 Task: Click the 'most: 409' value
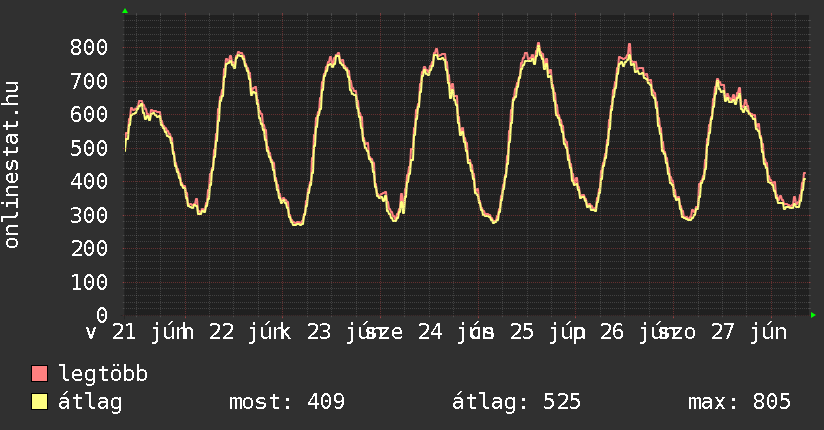(x=287, y=402)
